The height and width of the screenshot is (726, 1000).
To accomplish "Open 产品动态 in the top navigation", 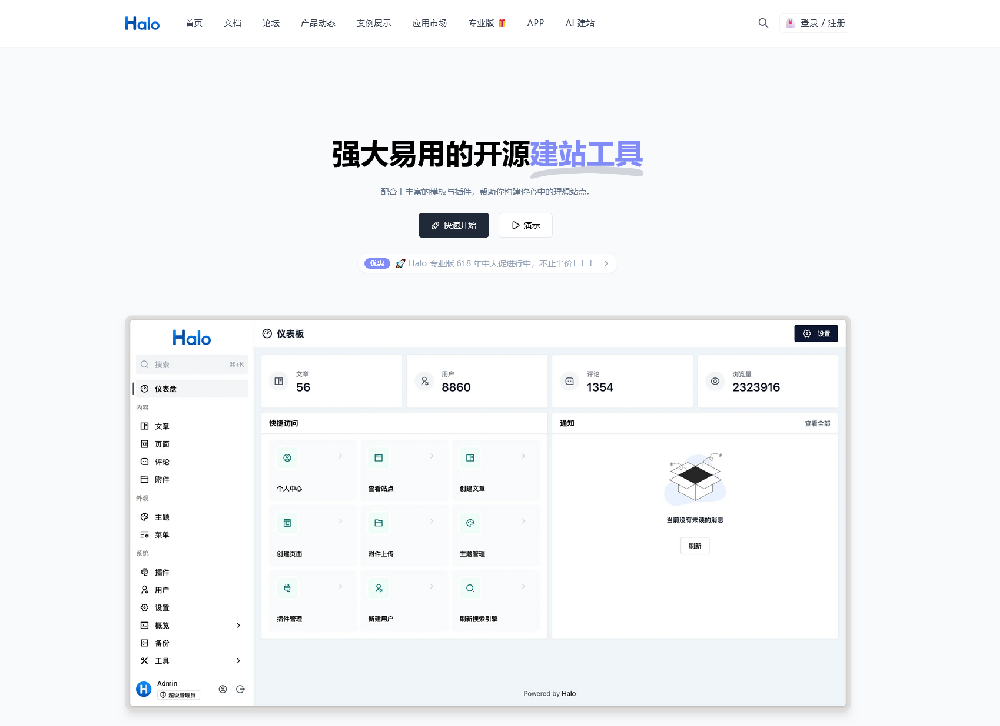I will [318, 23].
